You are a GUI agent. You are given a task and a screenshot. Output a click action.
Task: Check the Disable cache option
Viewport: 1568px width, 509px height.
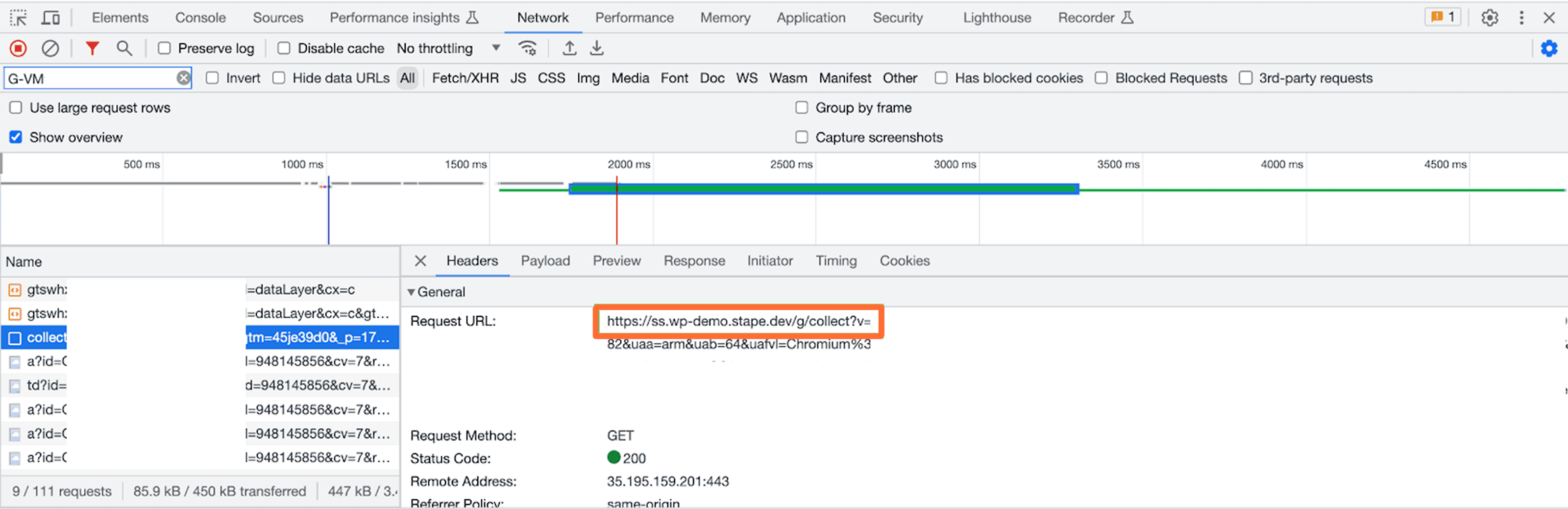pyautogui.click(x=284, y=48)
